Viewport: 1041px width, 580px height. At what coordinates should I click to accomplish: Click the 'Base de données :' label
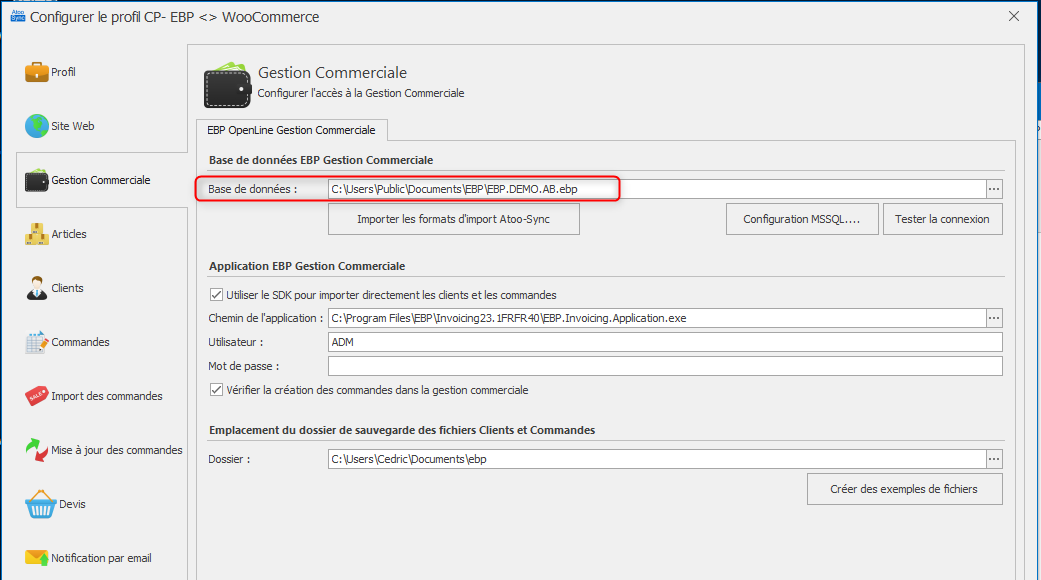pyautogui.click(x=252, y=189)
